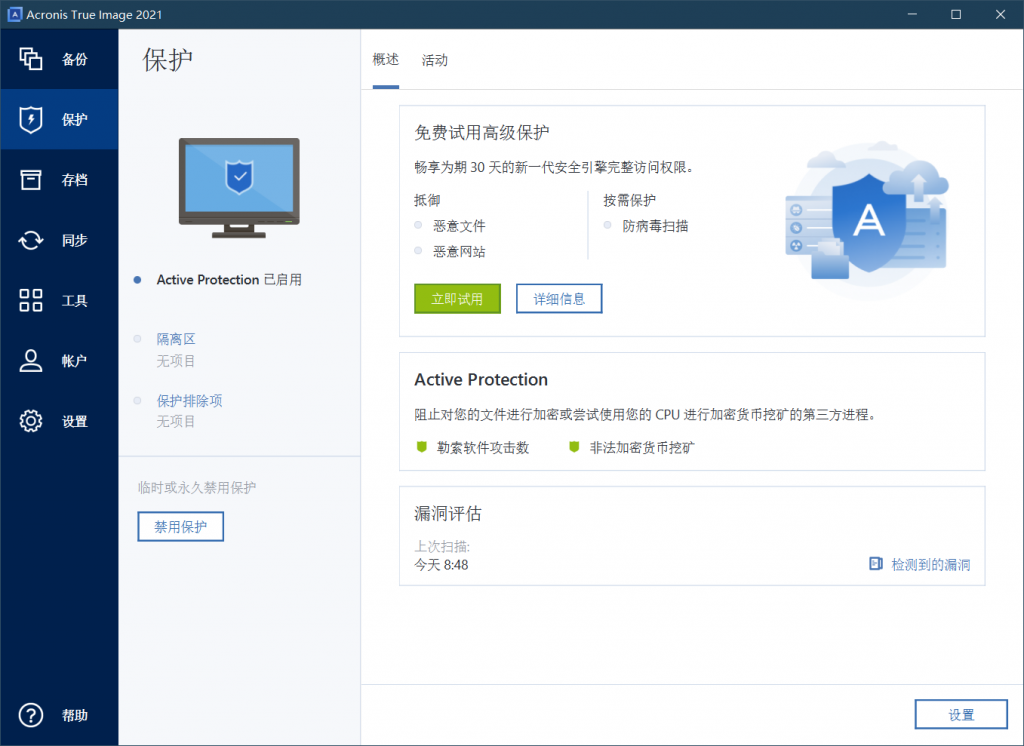
Task: Click the 存档 sidebar label
Action: (74, 180)
